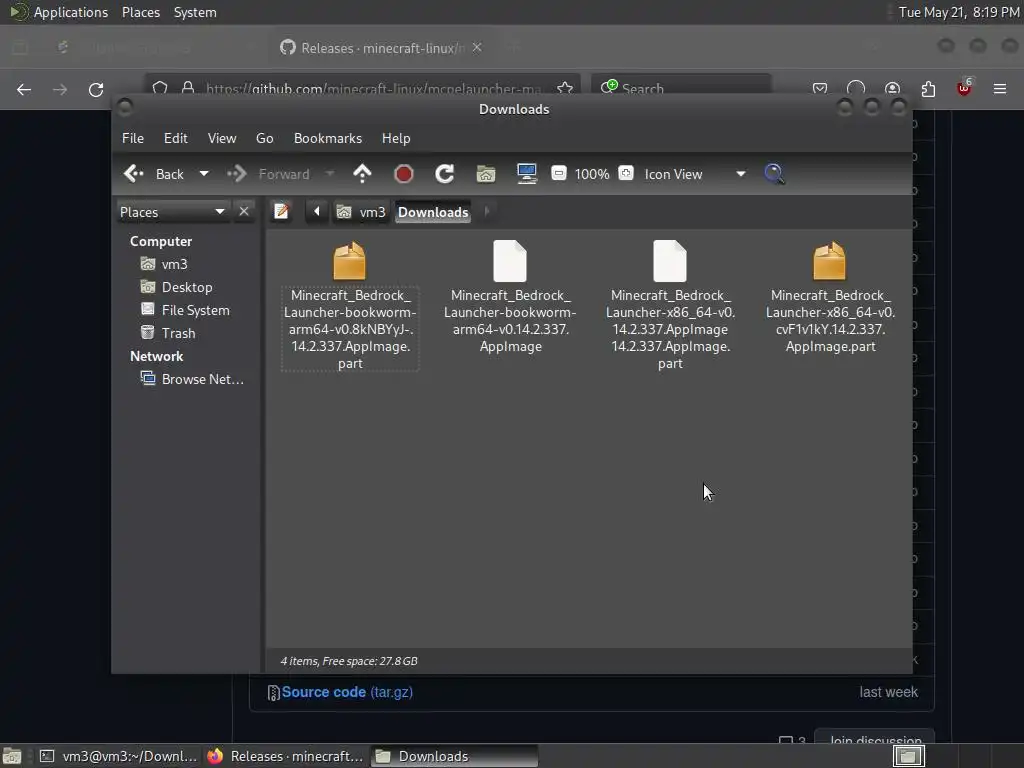Select the vm3 path bar button
1024x768 pixels.
361,212
